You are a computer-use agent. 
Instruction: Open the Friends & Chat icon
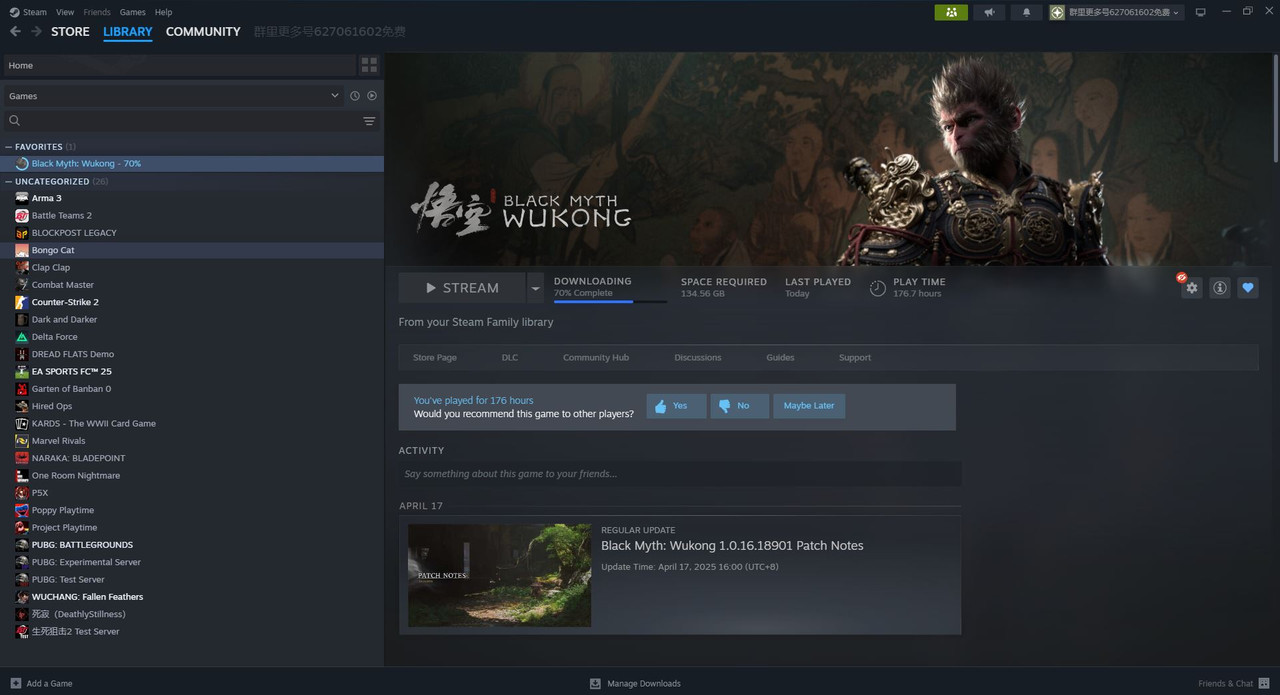point(1265,683)
